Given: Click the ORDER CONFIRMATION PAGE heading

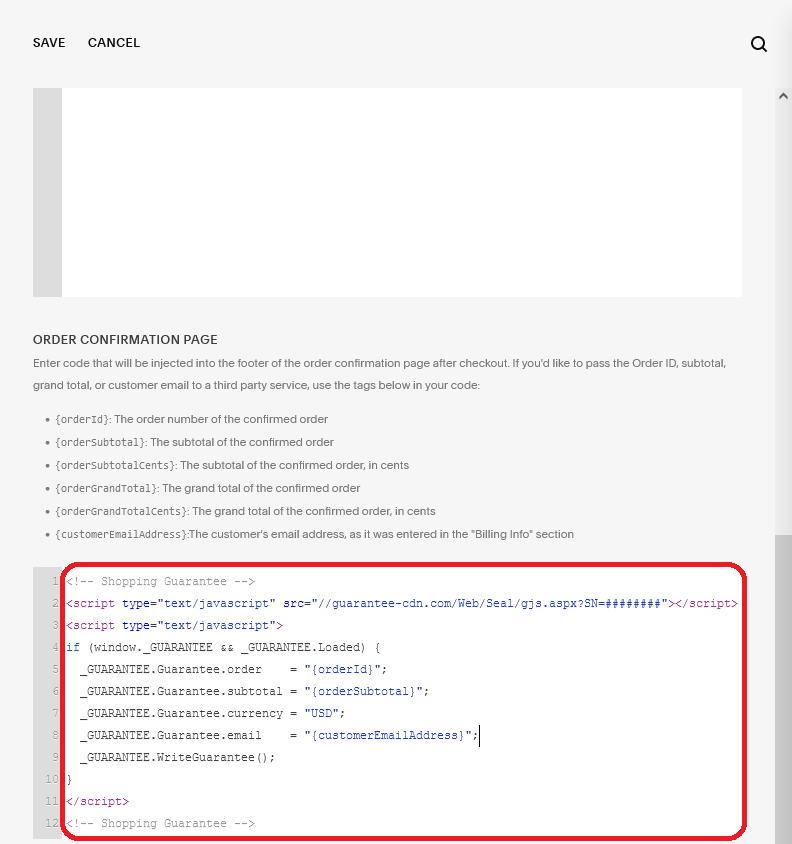Looking at the screenshot, I should 125,340.
